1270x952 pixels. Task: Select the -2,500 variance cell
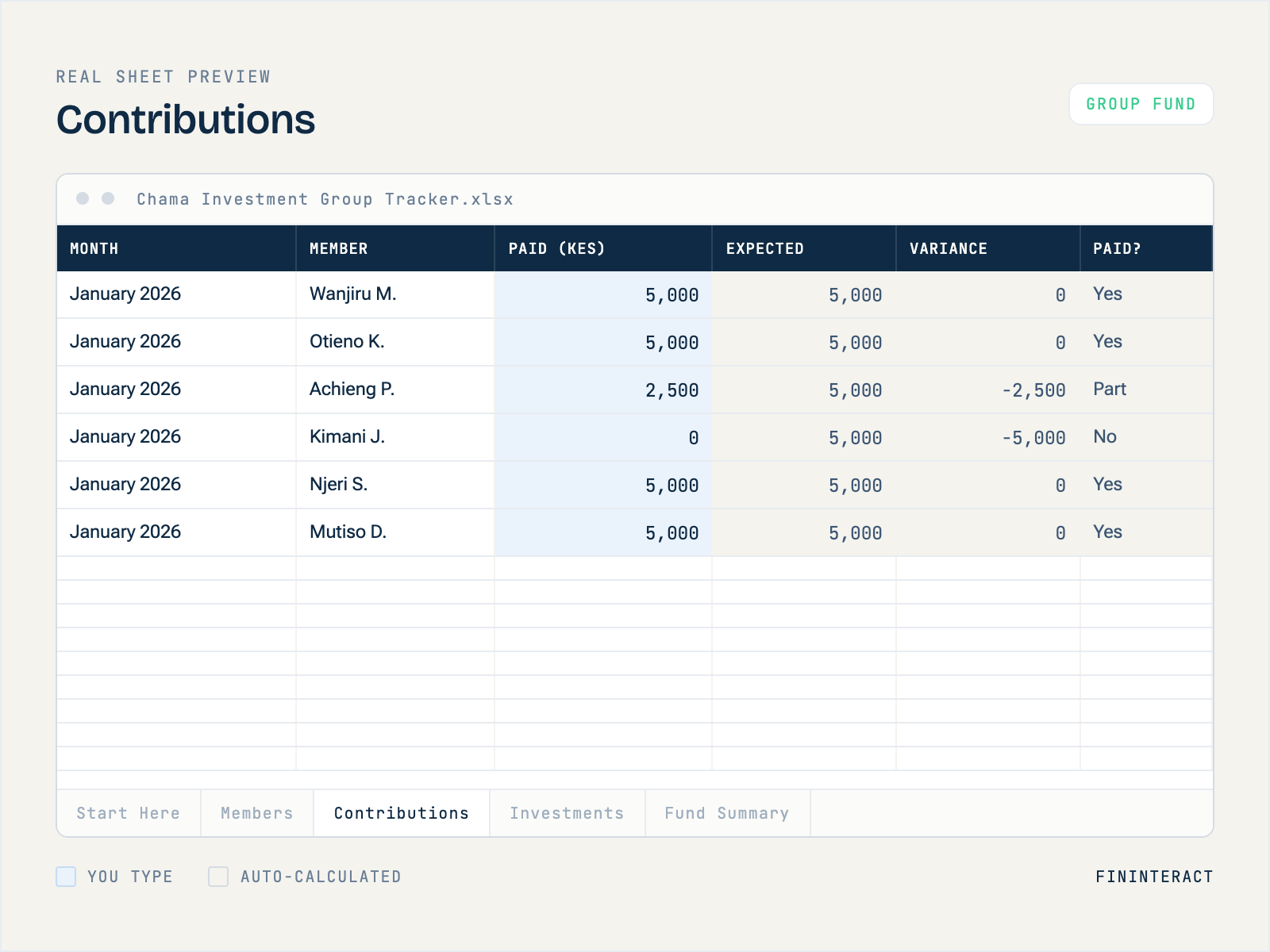coord(988,390)
